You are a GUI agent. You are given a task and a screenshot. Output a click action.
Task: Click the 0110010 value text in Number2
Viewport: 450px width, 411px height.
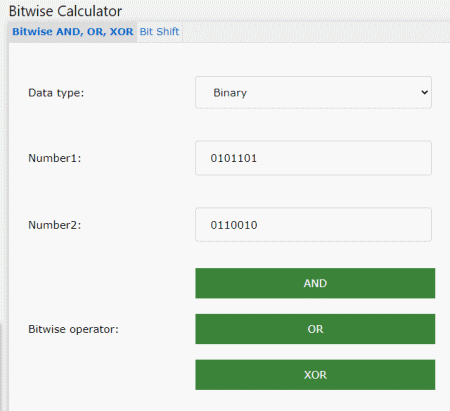pyautogui.click(x=234, y=225)
